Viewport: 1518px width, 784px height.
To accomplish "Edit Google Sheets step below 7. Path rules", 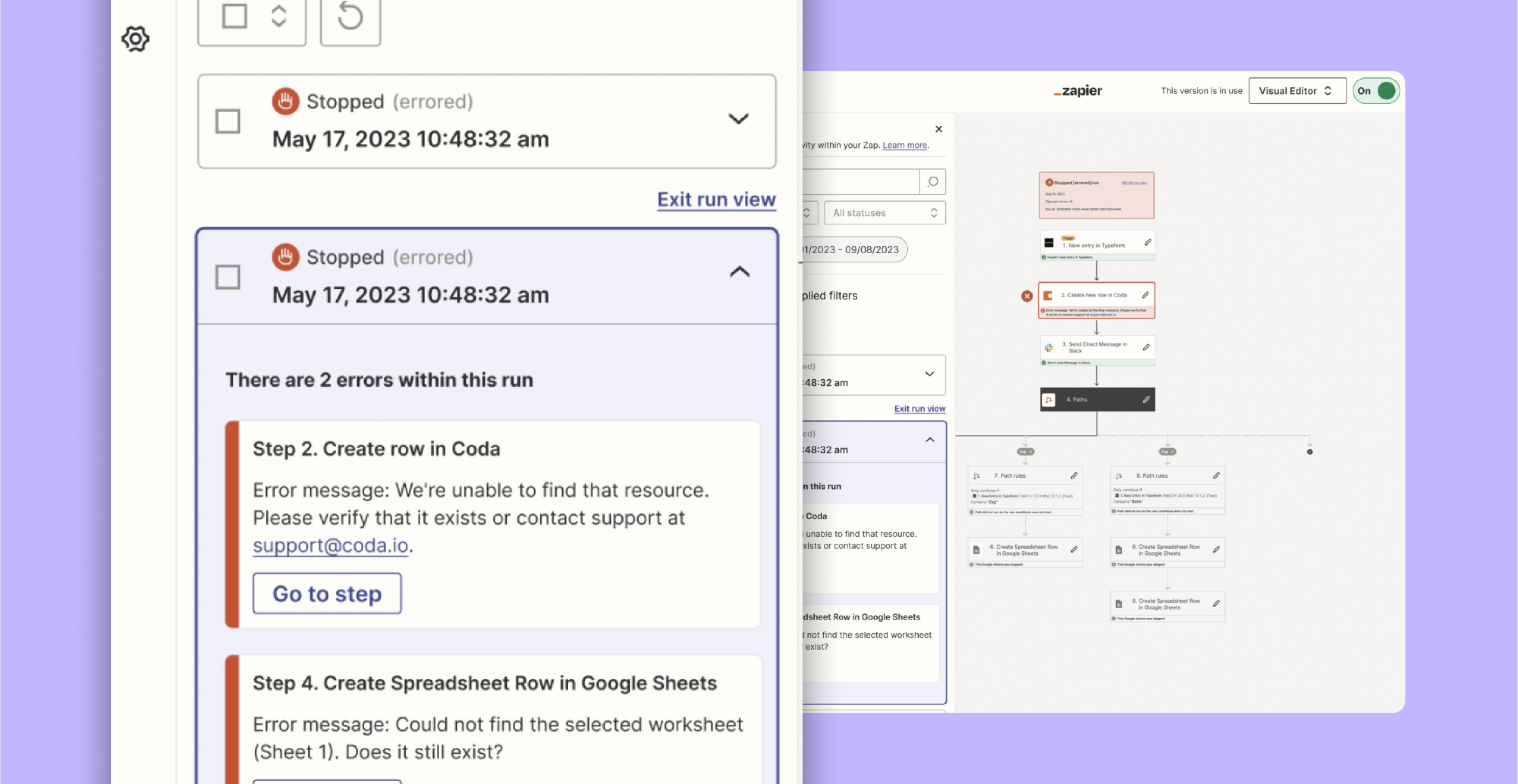I will [1074, 549].
